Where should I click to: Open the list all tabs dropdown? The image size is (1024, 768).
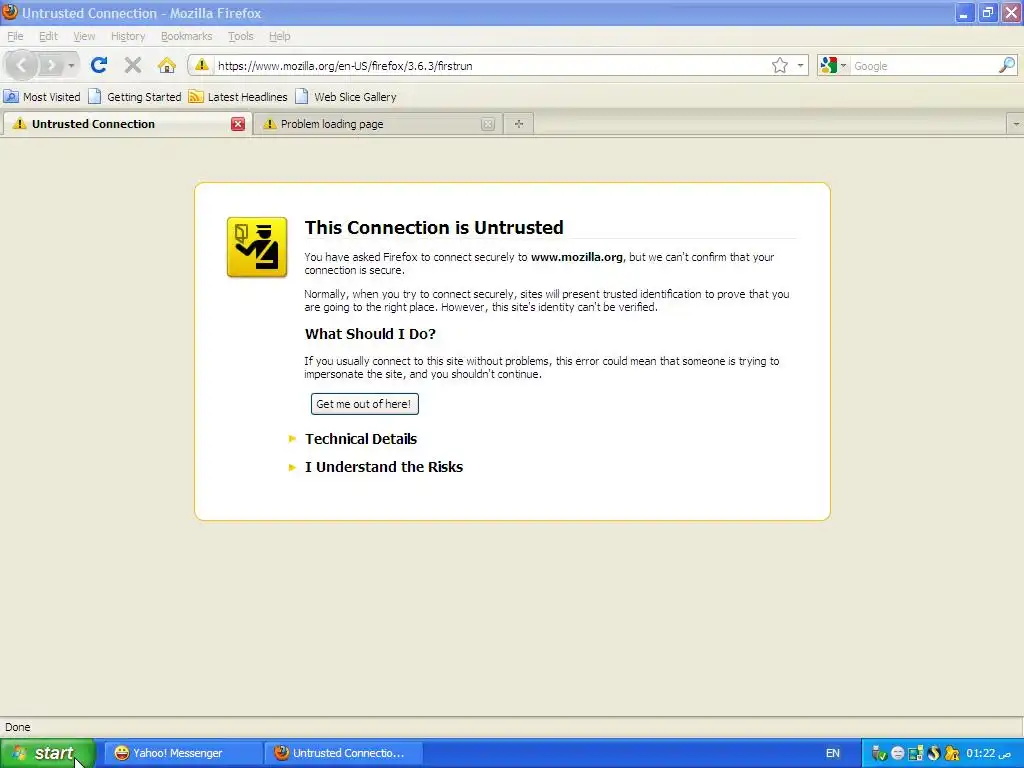1016,124
